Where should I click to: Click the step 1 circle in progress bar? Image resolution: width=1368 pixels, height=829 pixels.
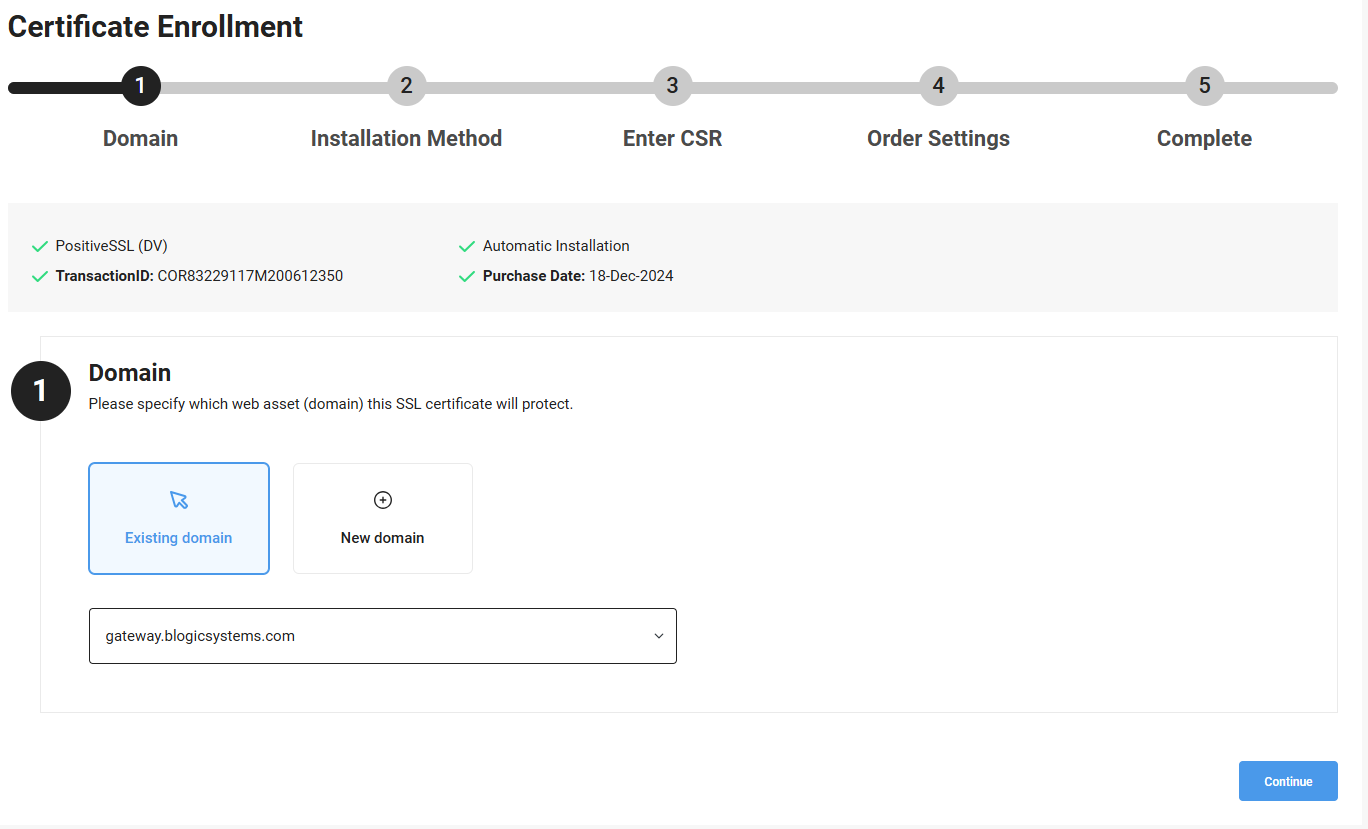(141, 86)
